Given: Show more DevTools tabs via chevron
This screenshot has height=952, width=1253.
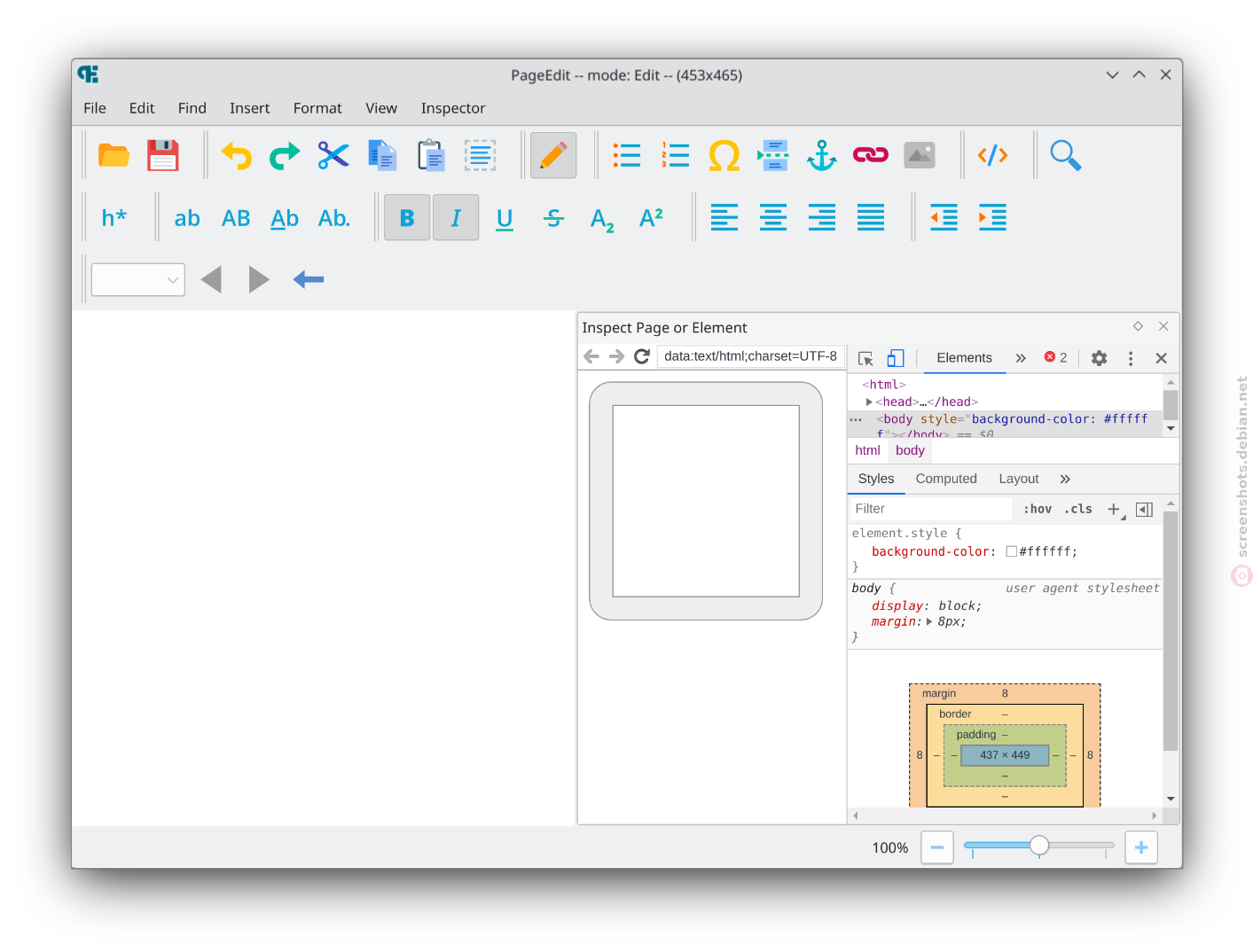Looking at the screenshot, I should [1021, 358].
